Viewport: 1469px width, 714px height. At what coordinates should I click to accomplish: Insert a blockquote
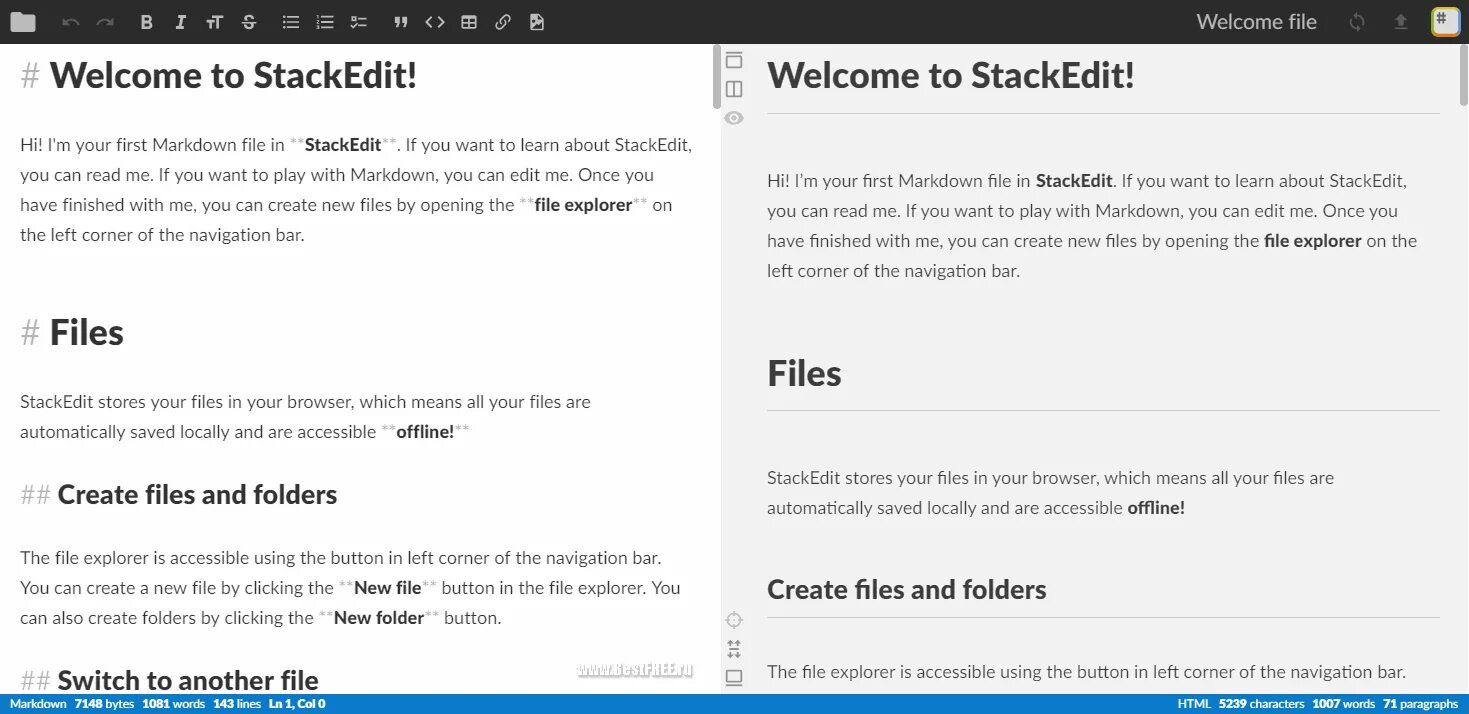coord(401,22)
